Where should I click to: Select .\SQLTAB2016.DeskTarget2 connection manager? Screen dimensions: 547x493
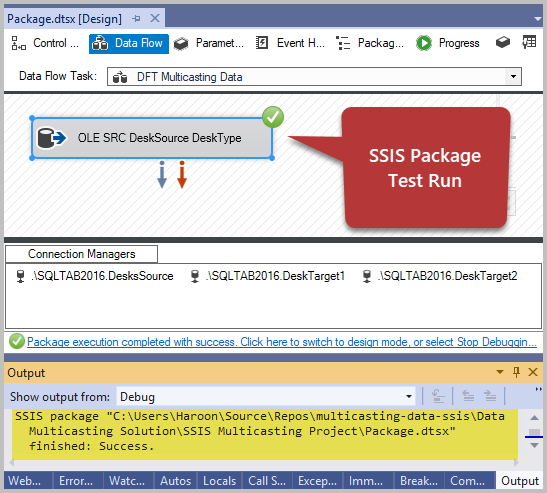pyautogui.click(x=440, y=276)
